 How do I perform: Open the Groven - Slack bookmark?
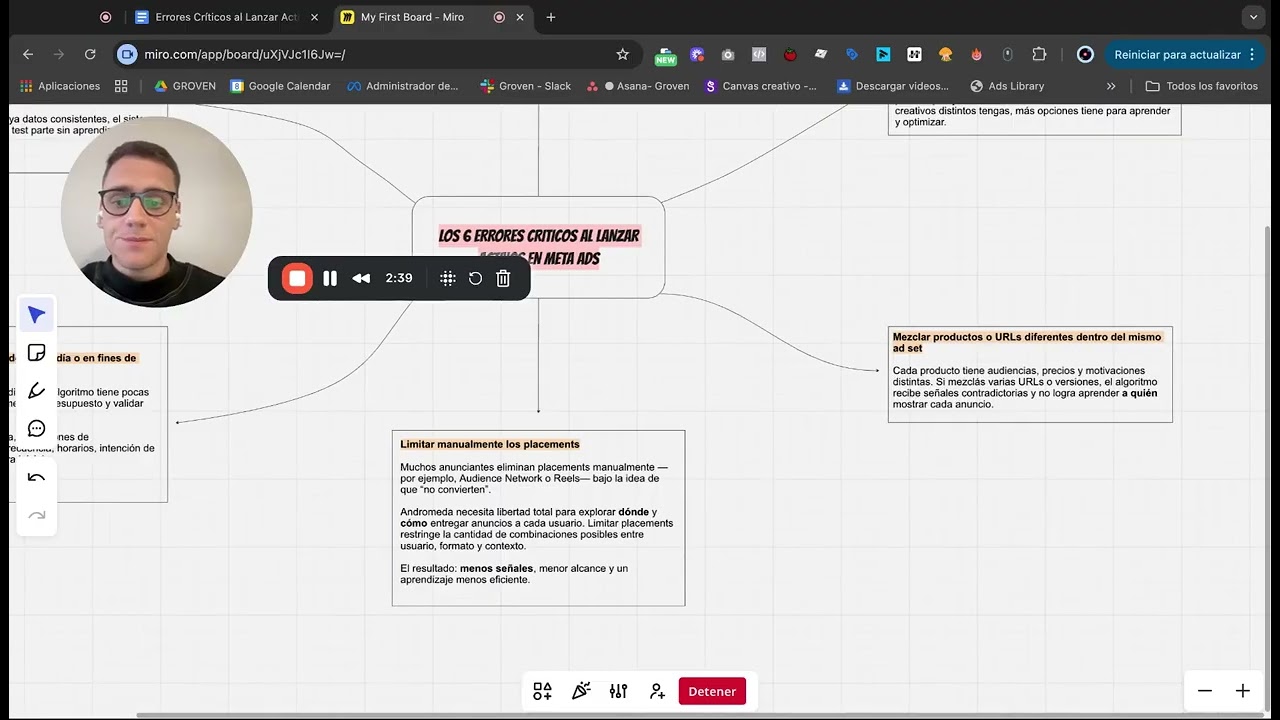point(525,86)
